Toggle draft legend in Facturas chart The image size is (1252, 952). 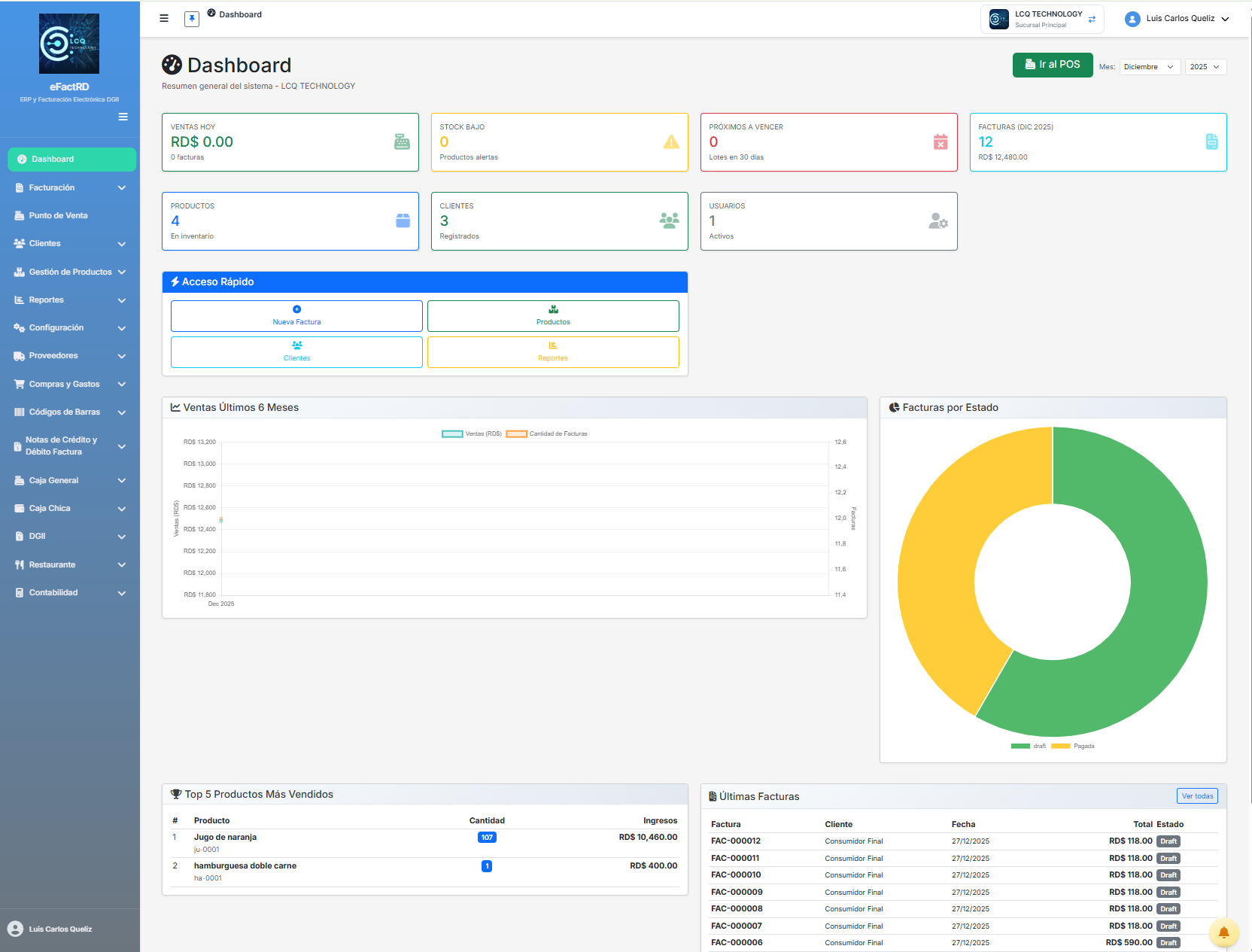click(1029, 746)
